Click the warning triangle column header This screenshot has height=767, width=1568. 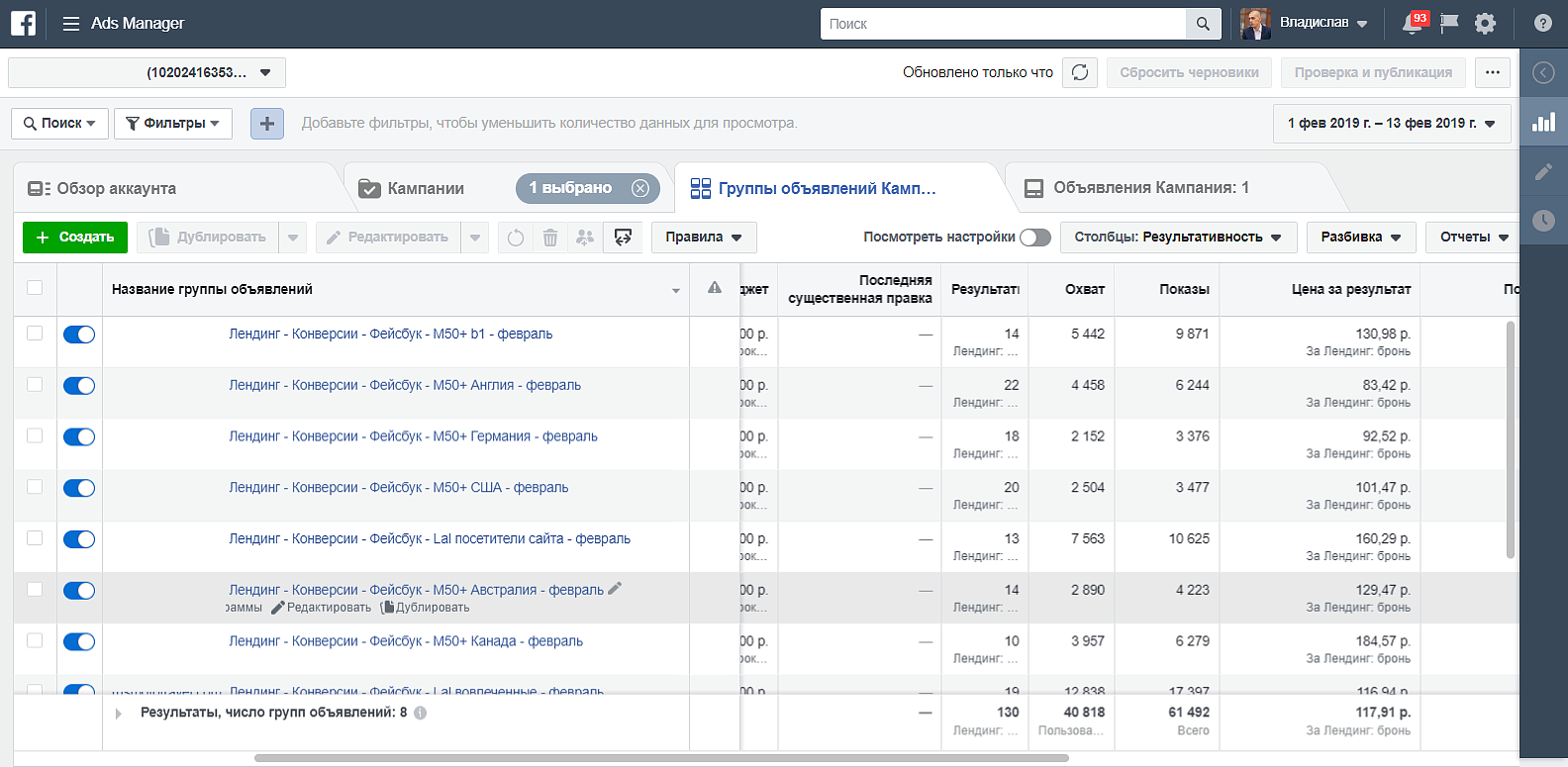(715, 288)
